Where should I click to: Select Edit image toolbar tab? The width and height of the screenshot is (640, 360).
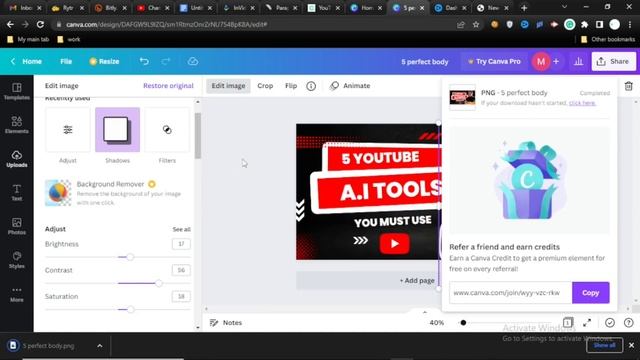[228, 86]
